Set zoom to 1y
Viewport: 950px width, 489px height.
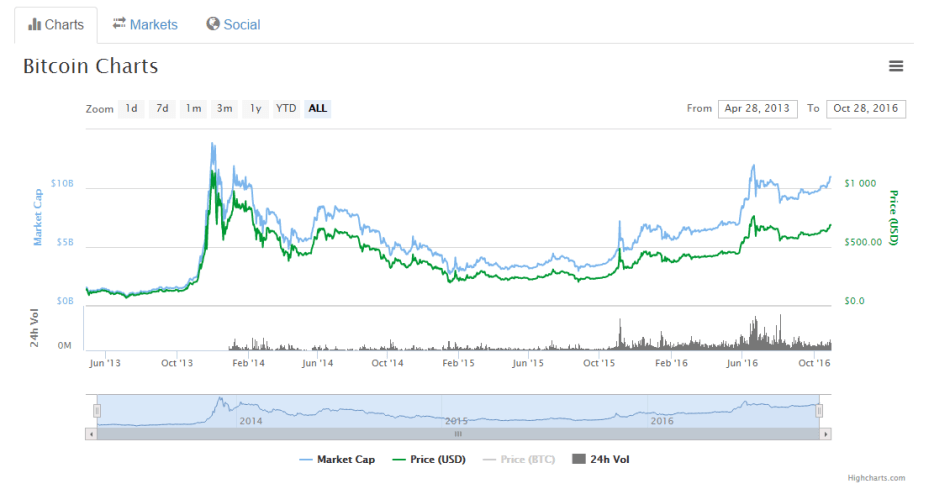click(255, 108)
